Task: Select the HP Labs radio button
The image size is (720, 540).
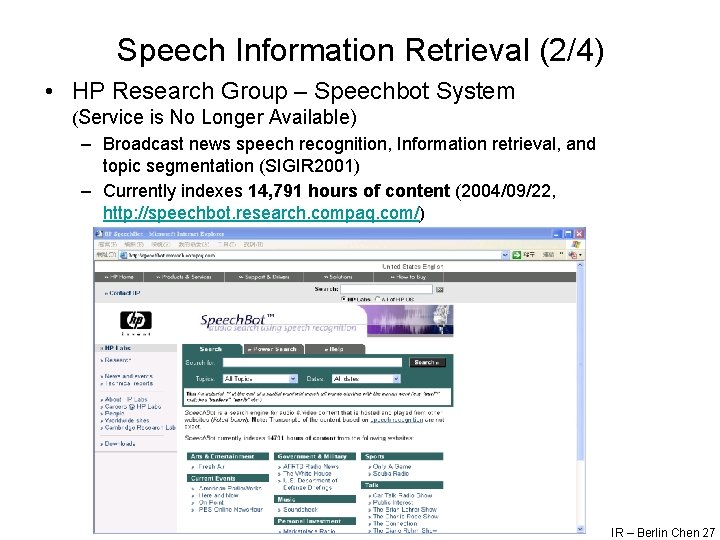Action: tap(343, 299)
